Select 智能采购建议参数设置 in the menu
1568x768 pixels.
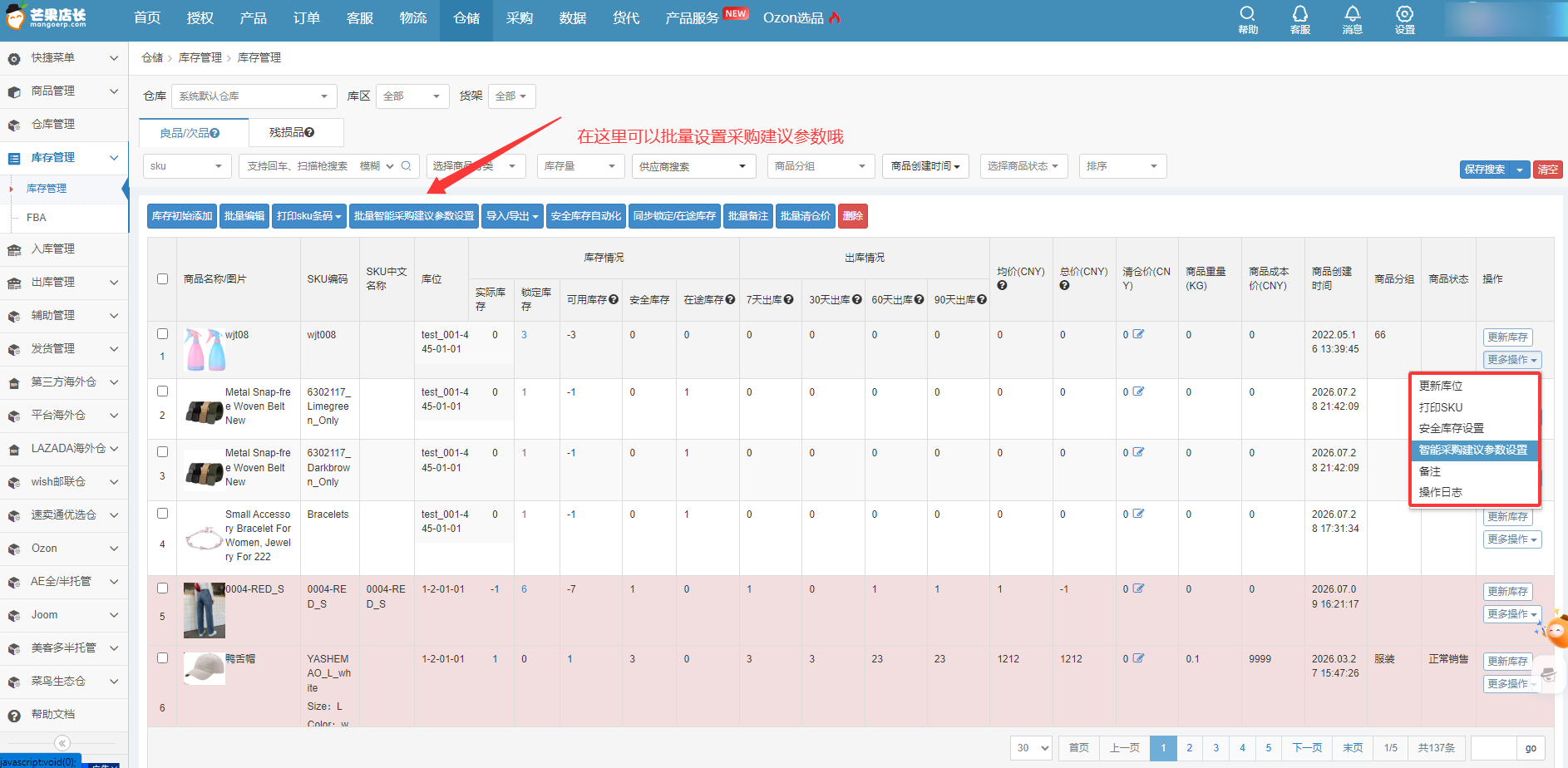(x=1473, y=450)
